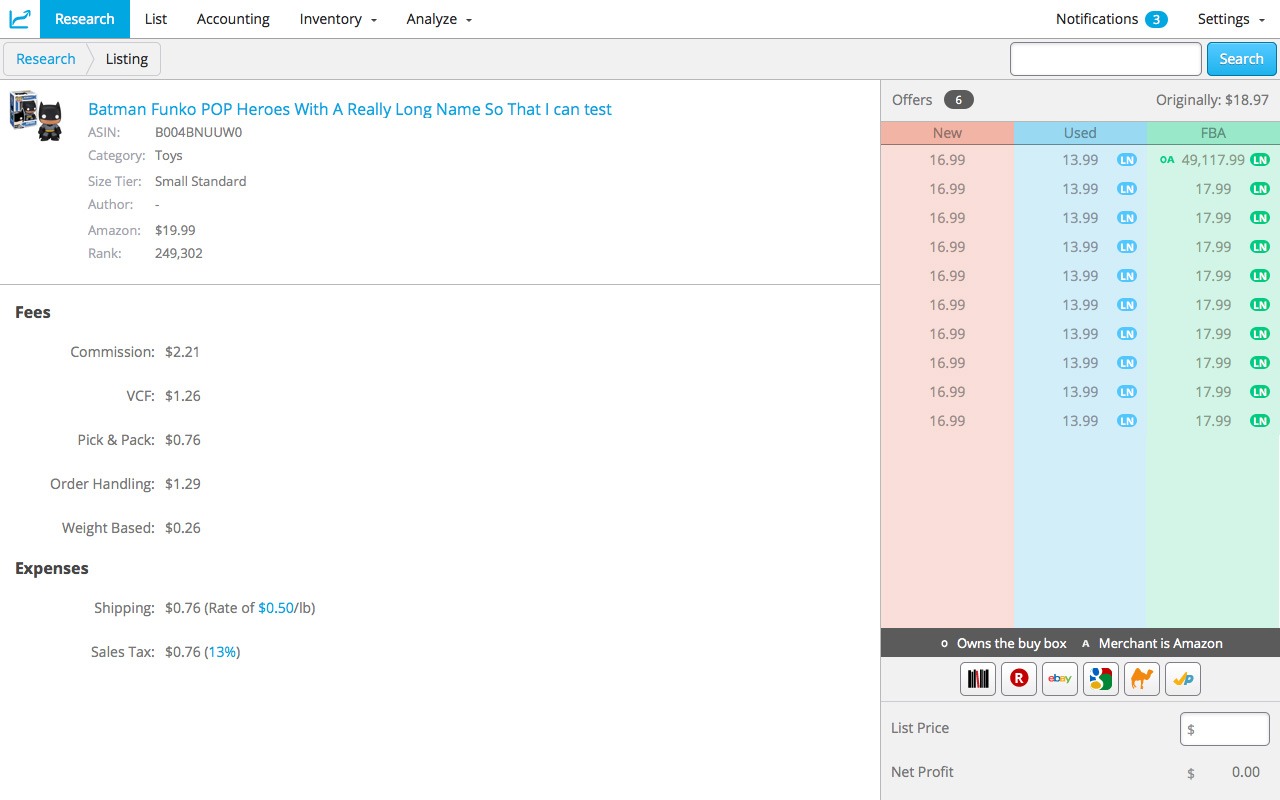Click the Offers count badge showing 6
The width and height of the screenshot is (1280, 800).
click(x=958, y=100)
